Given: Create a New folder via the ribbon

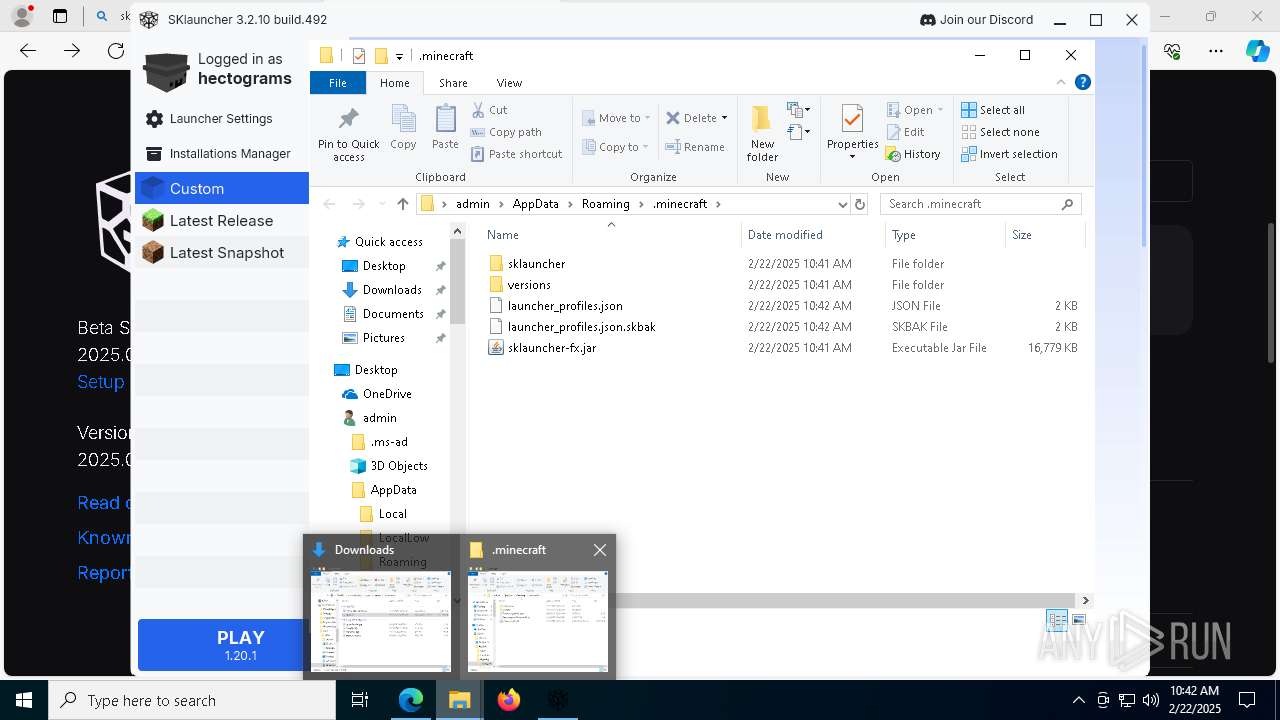Looking at the screenshot, I should (762, 133).
